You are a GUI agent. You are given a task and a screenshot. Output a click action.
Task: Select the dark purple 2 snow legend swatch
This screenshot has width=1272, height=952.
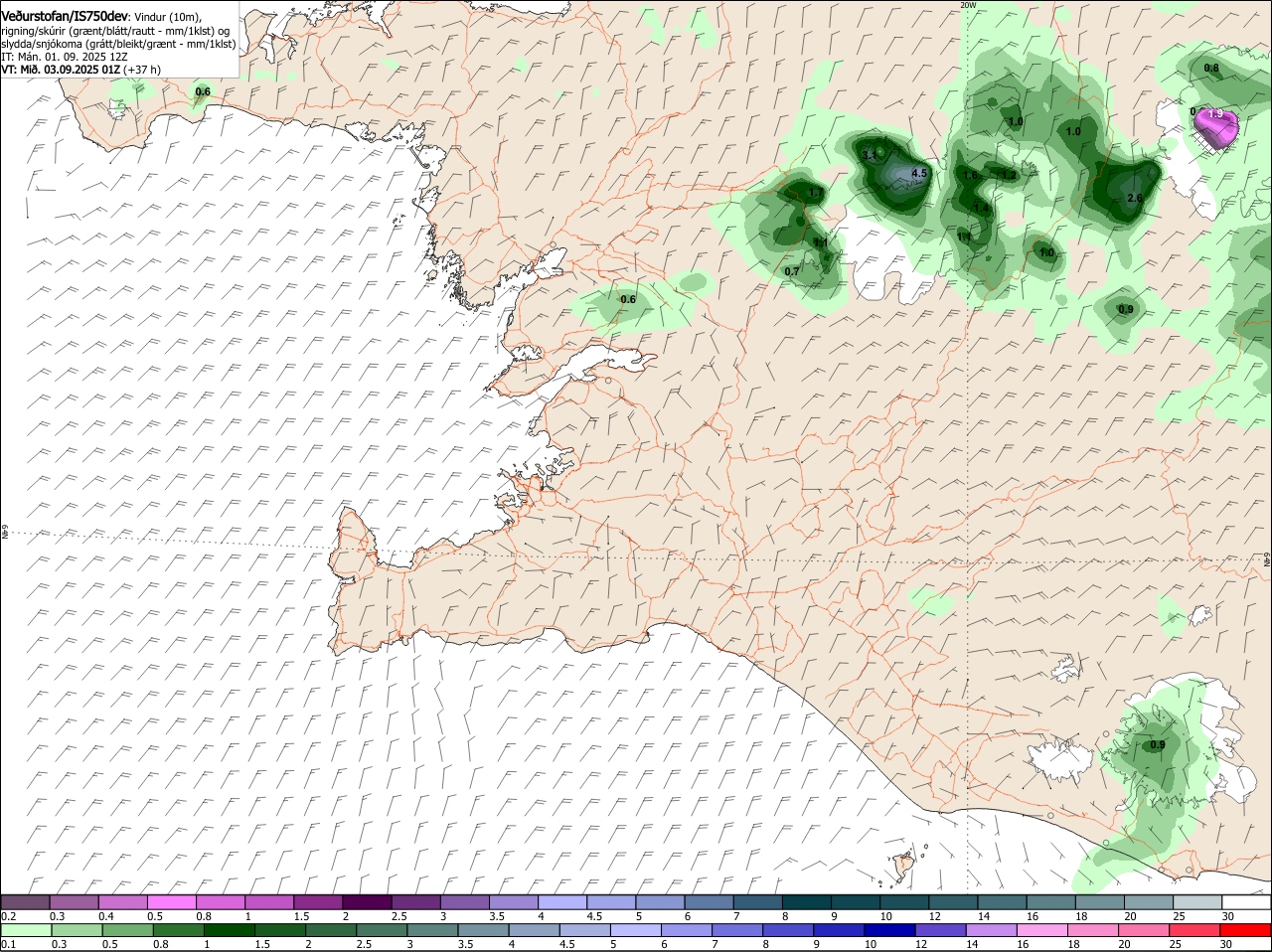(367, 902)
